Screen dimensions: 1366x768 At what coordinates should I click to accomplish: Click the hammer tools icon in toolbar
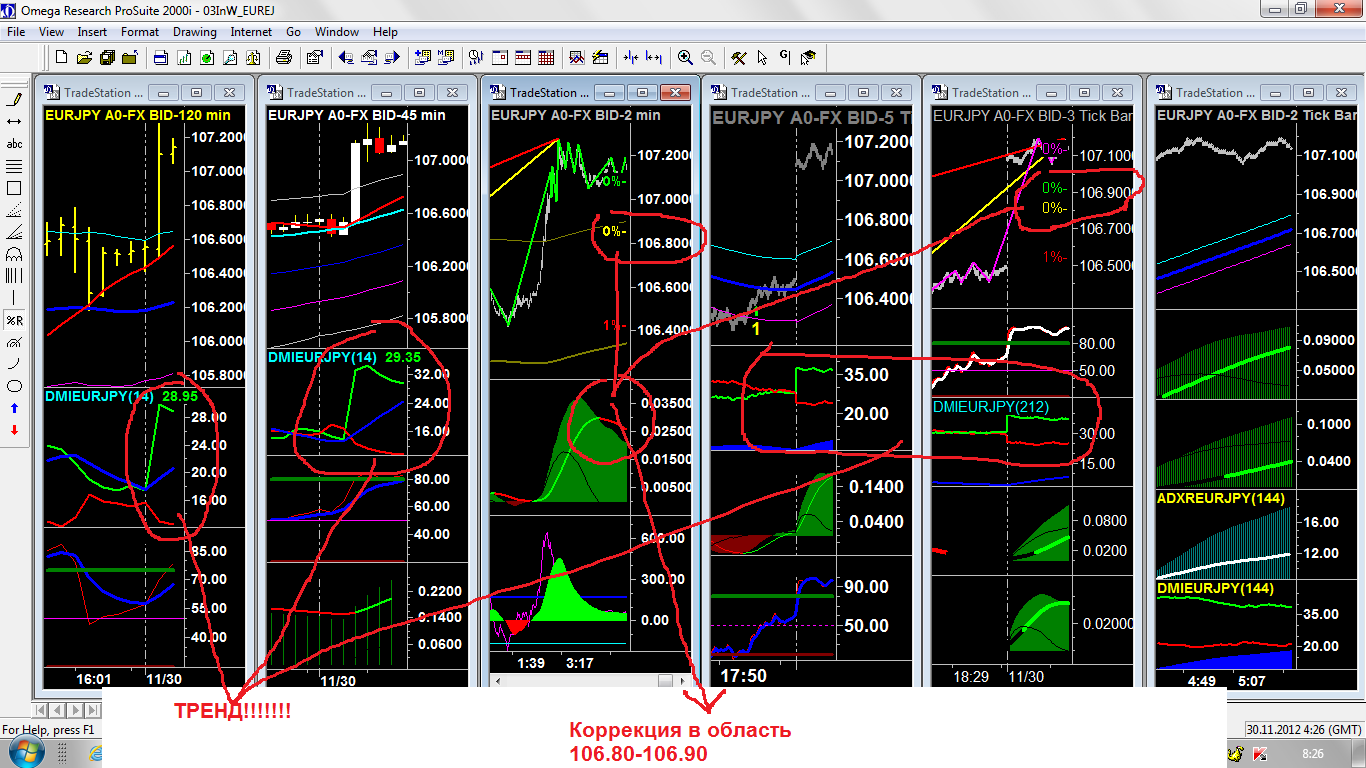coord(739,57)
